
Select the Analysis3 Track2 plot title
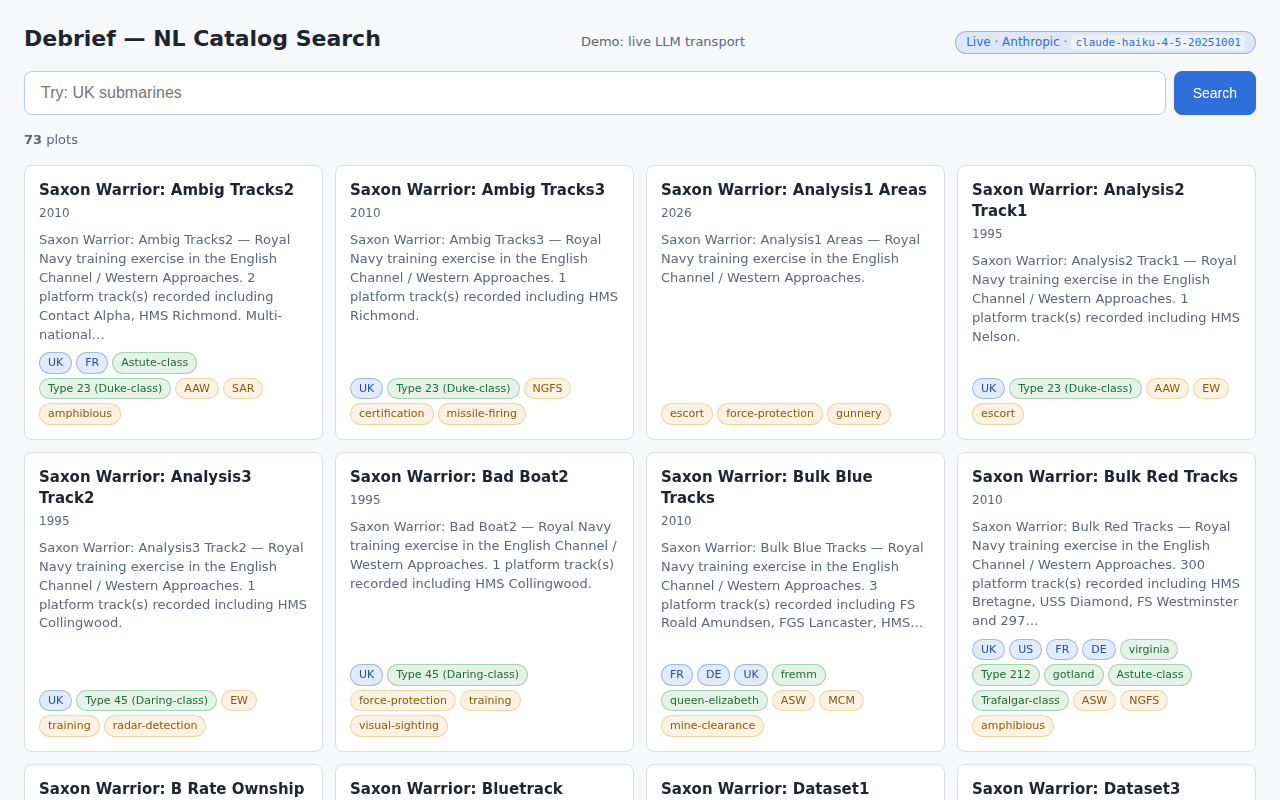click(x=145, y=486)
